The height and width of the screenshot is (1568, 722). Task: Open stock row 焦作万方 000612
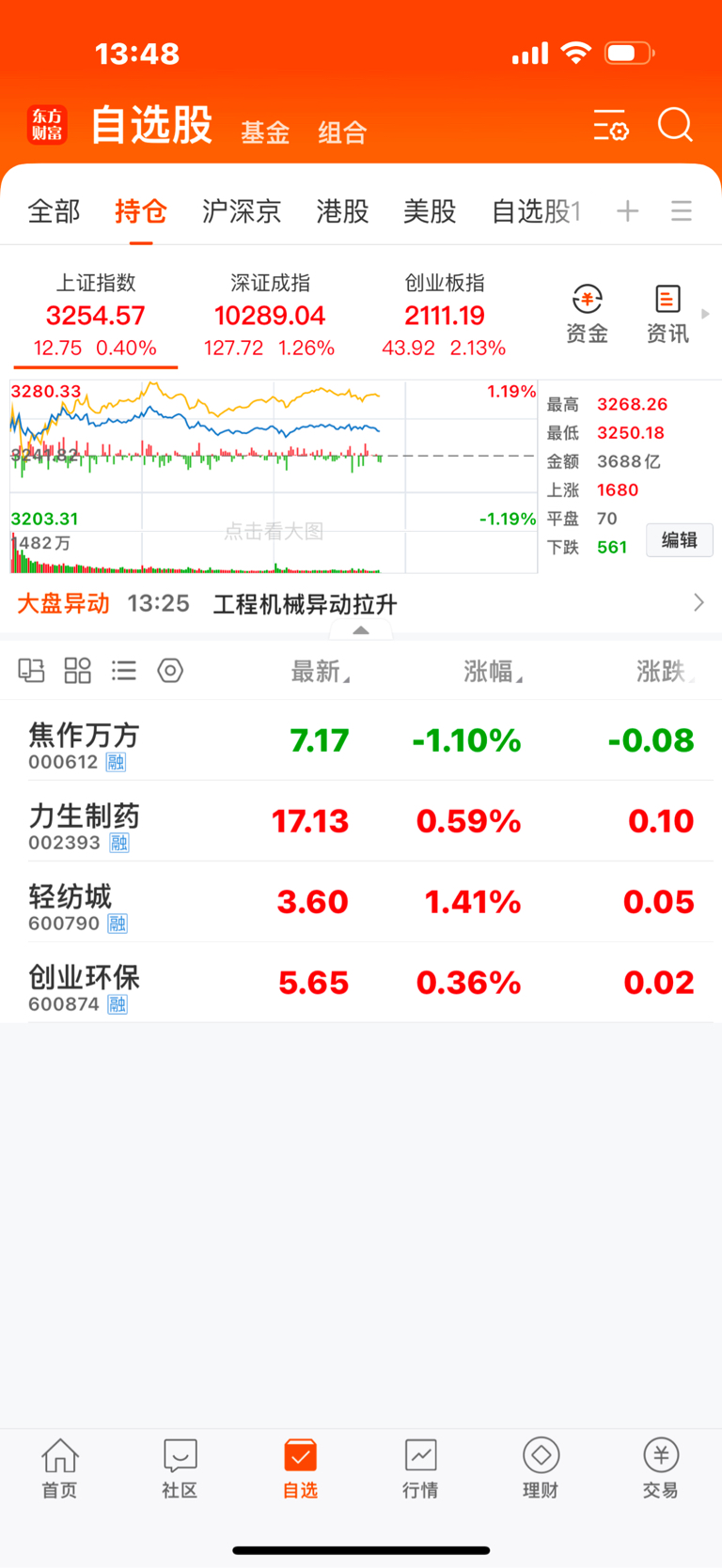(361, 740)
